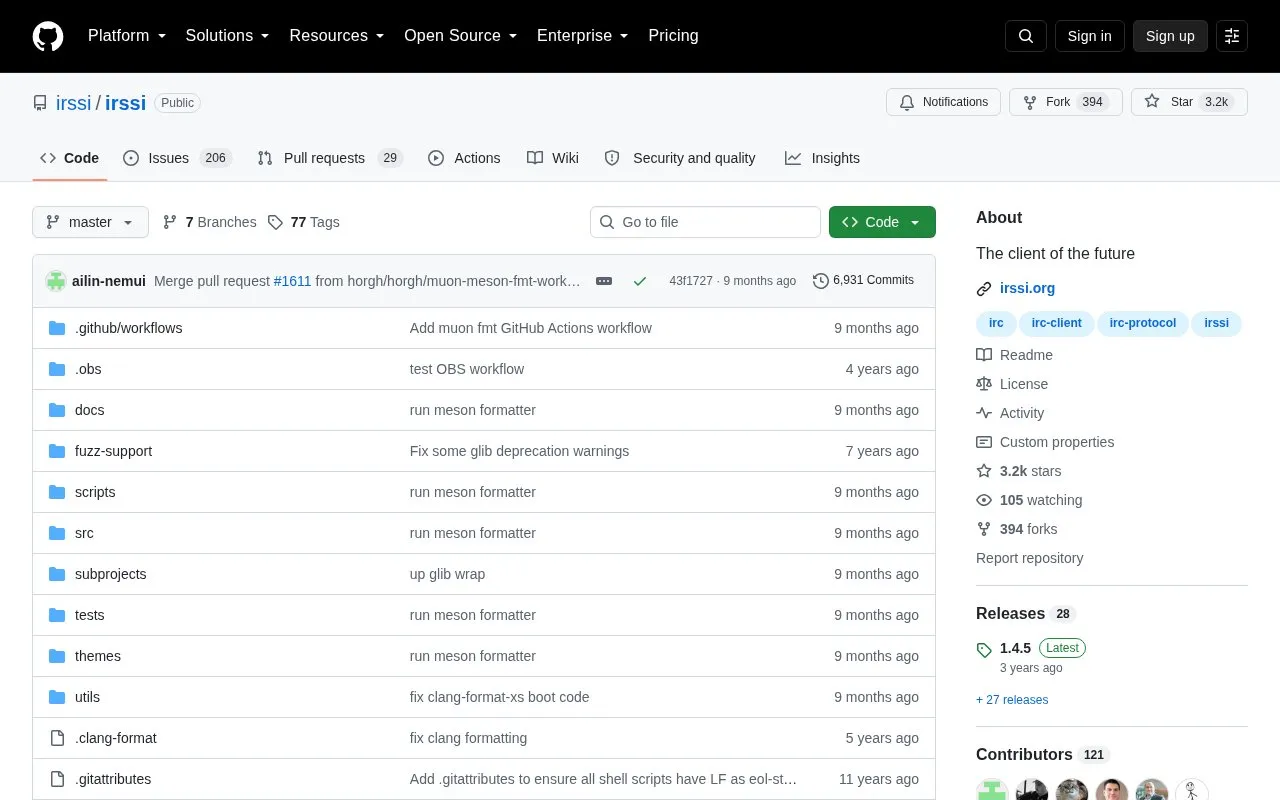The image size is (1280, 800).
Task: Visit the irssi.org website link
Action: pos(1027,288)
